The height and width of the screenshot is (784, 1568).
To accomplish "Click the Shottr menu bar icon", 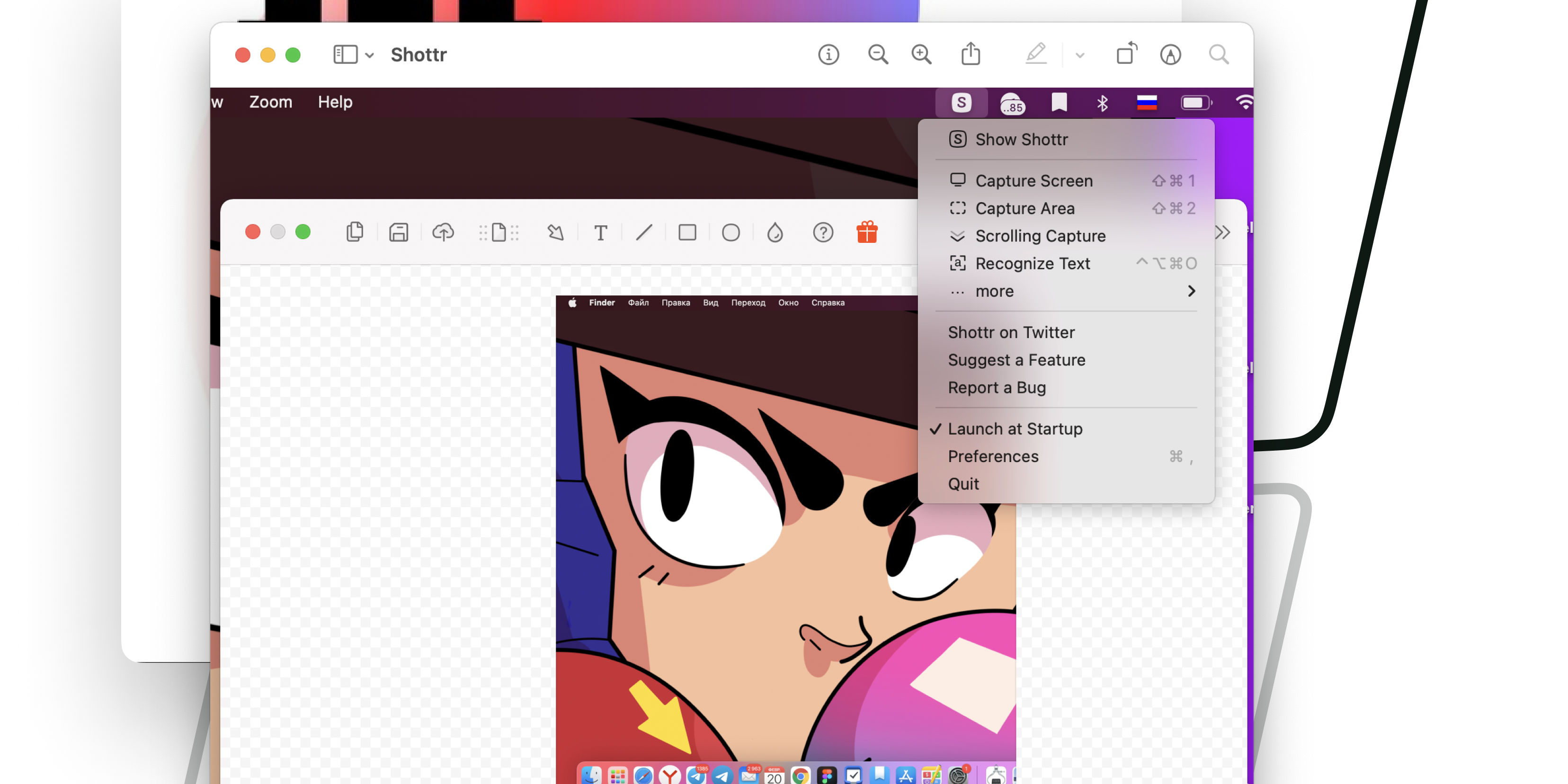I will [961, 102].
